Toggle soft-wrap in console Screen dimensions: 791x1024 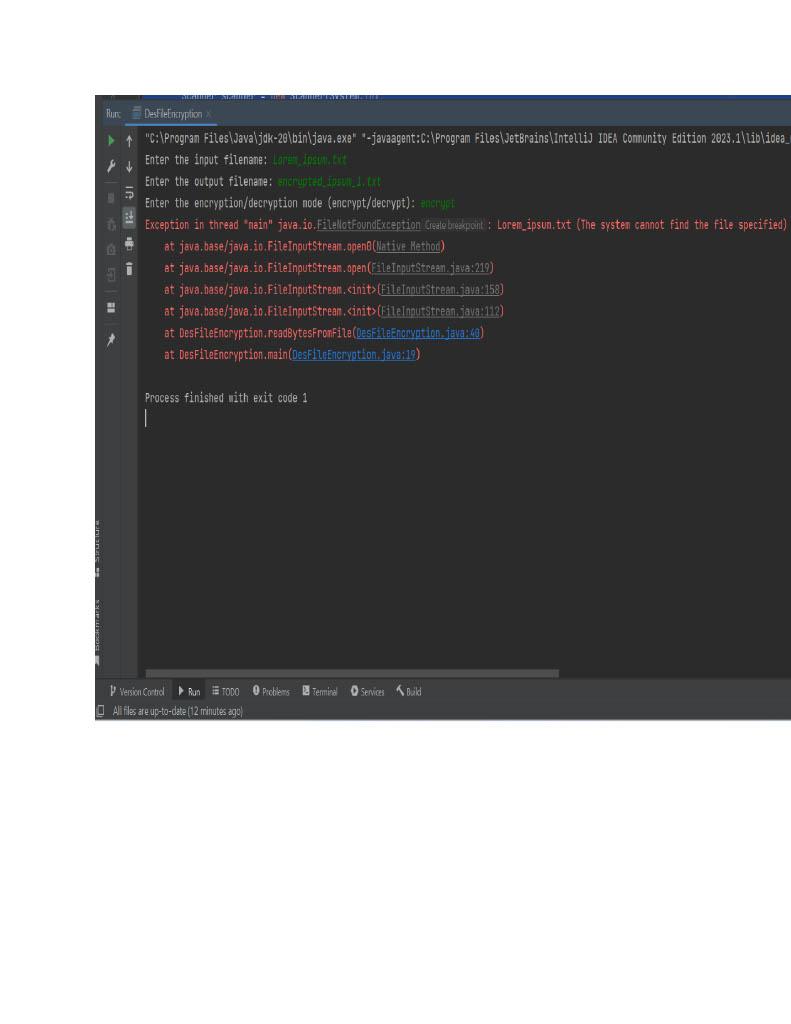(129, 193)
